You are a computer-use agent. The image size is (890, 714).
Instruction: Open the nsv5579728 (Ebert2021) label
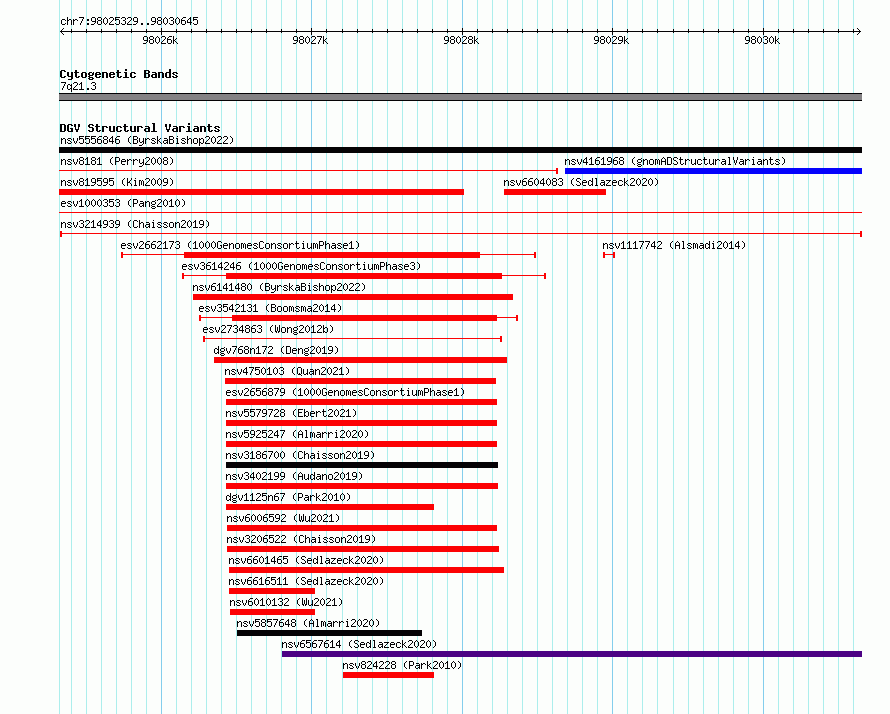291,413
